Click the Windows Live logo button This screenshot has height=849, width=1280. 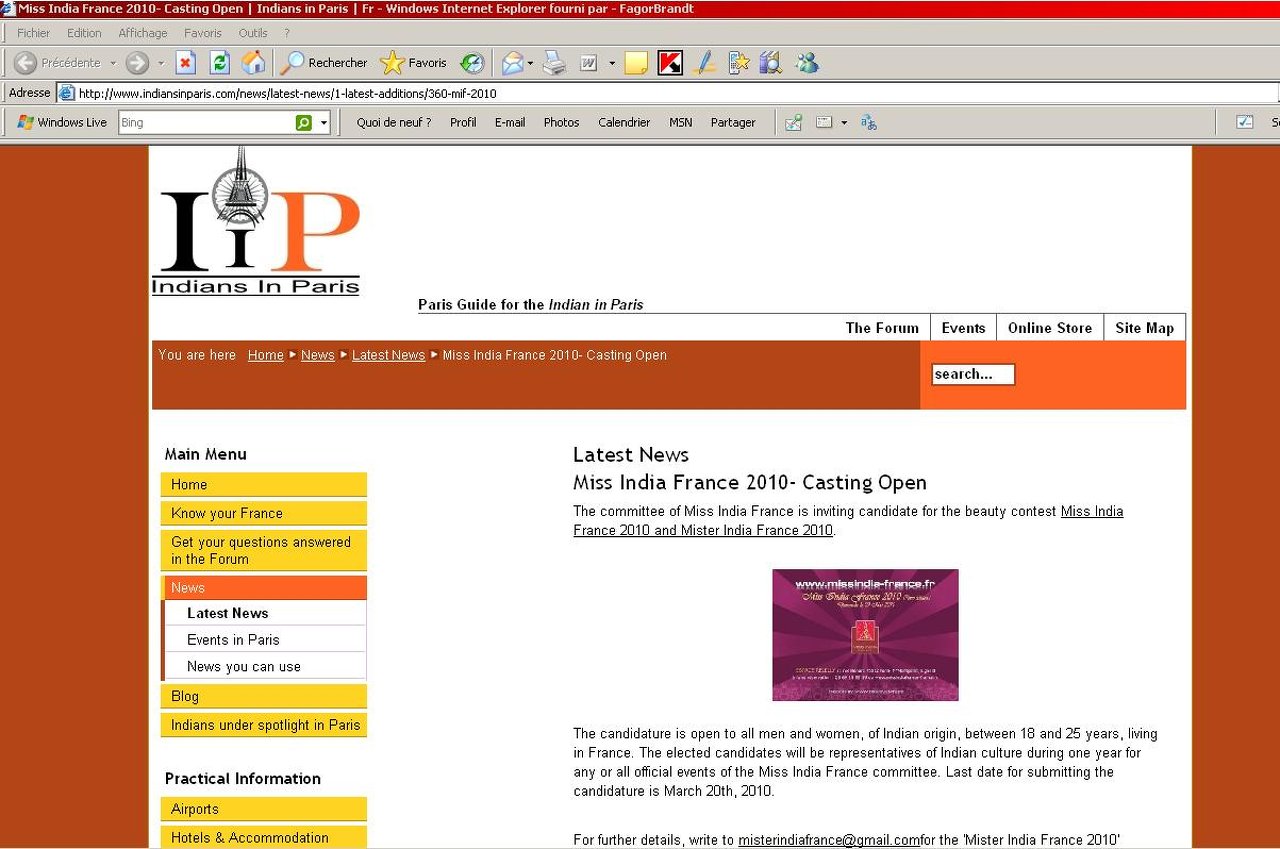pyautogui.click(x=62, y=123)
